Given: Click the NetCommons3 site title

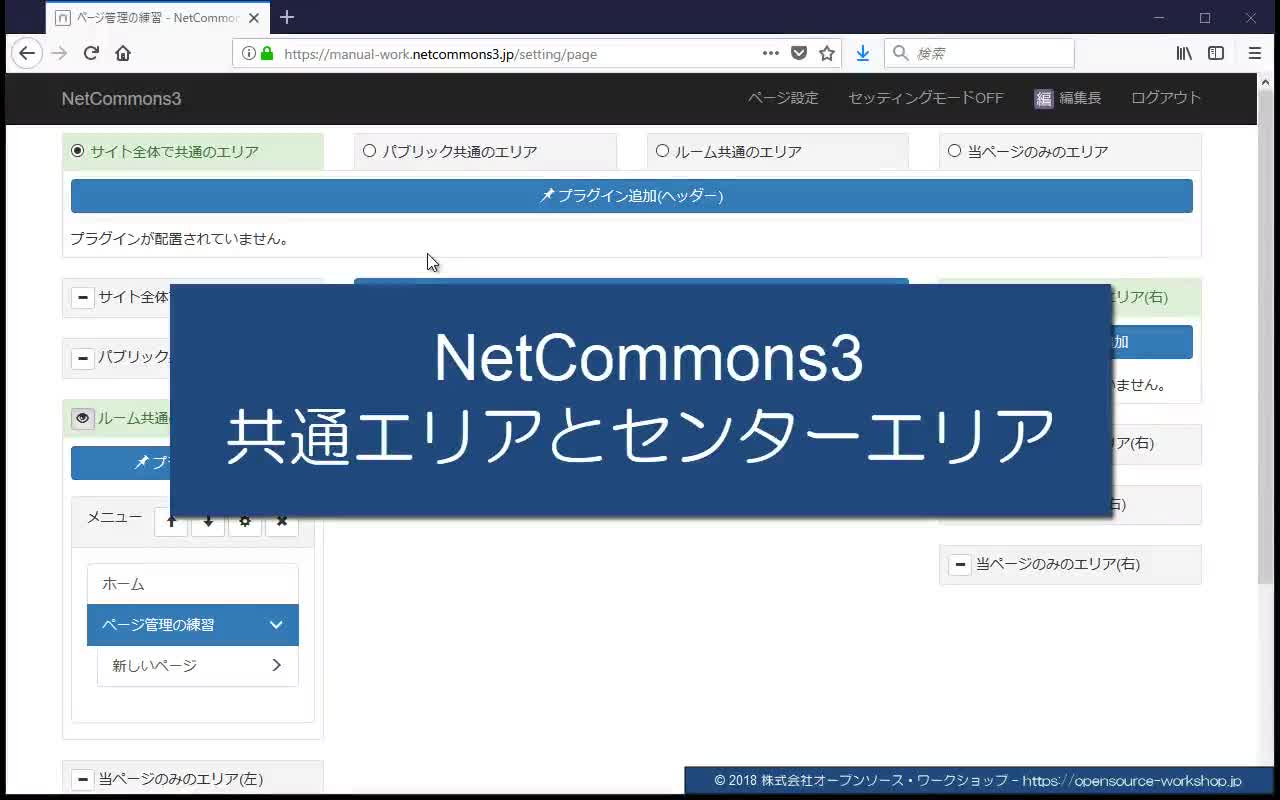Looking at the screenshot, I should pyautogui.click(x=121, y=98).
